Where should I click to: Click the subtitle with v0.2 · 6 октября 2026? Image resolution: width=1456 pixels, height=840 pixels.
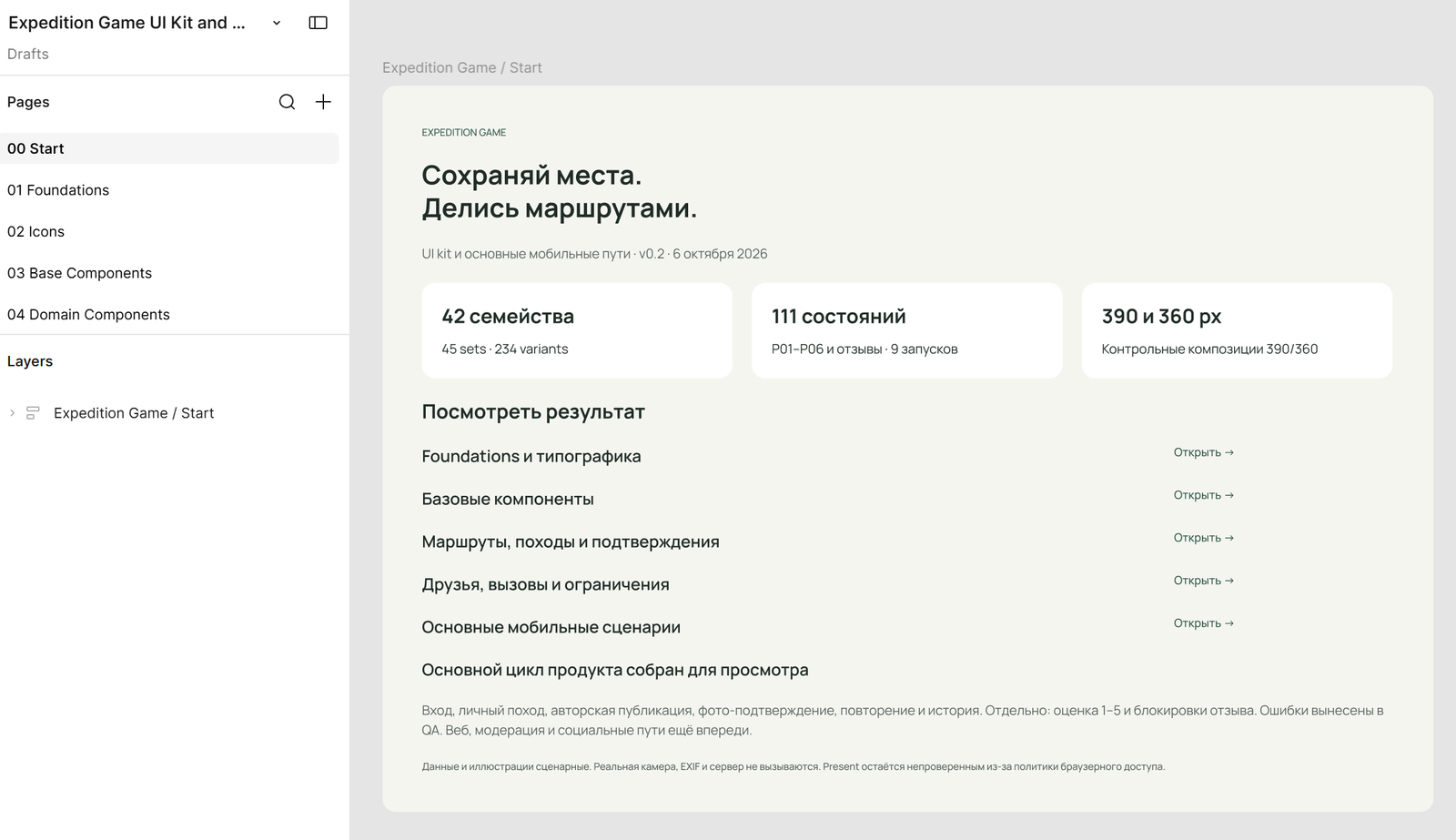pos(594,254)
